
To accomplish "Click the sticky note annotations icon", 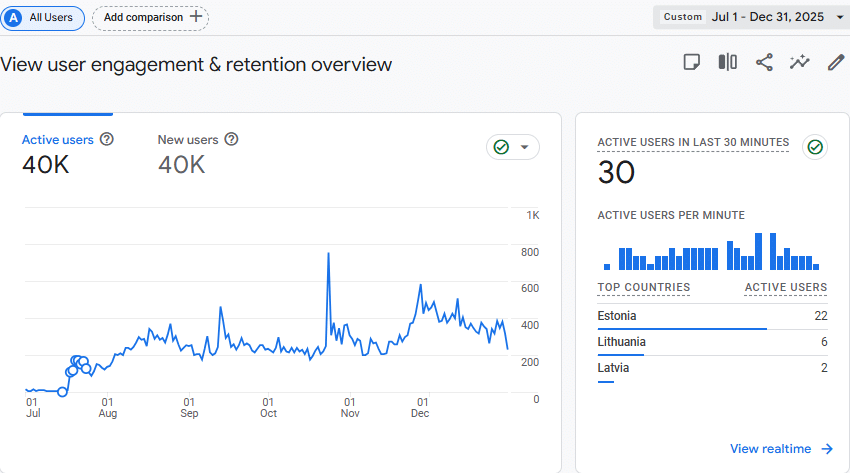I will 691,63.
